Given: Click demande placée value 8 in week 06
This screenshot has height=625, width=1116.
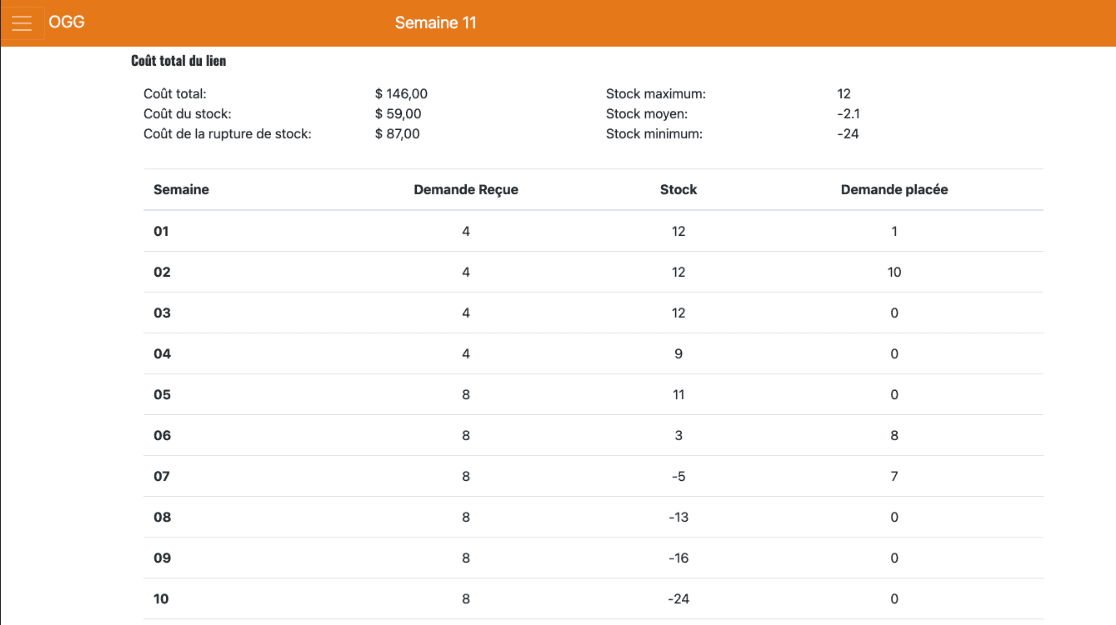Looking at the screenshot, I should [894, 435].
